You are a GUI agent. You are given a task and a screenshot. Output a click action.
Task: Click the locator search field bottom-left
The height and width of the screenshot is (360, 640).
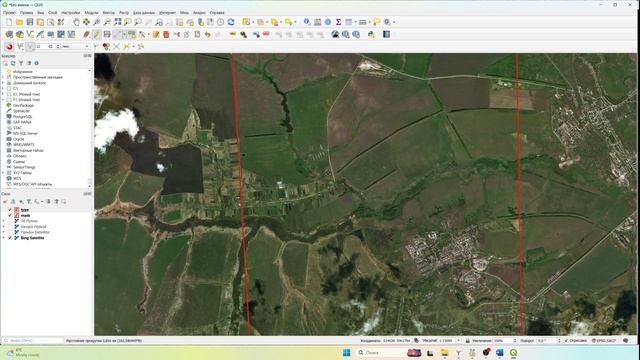point(33,340)
